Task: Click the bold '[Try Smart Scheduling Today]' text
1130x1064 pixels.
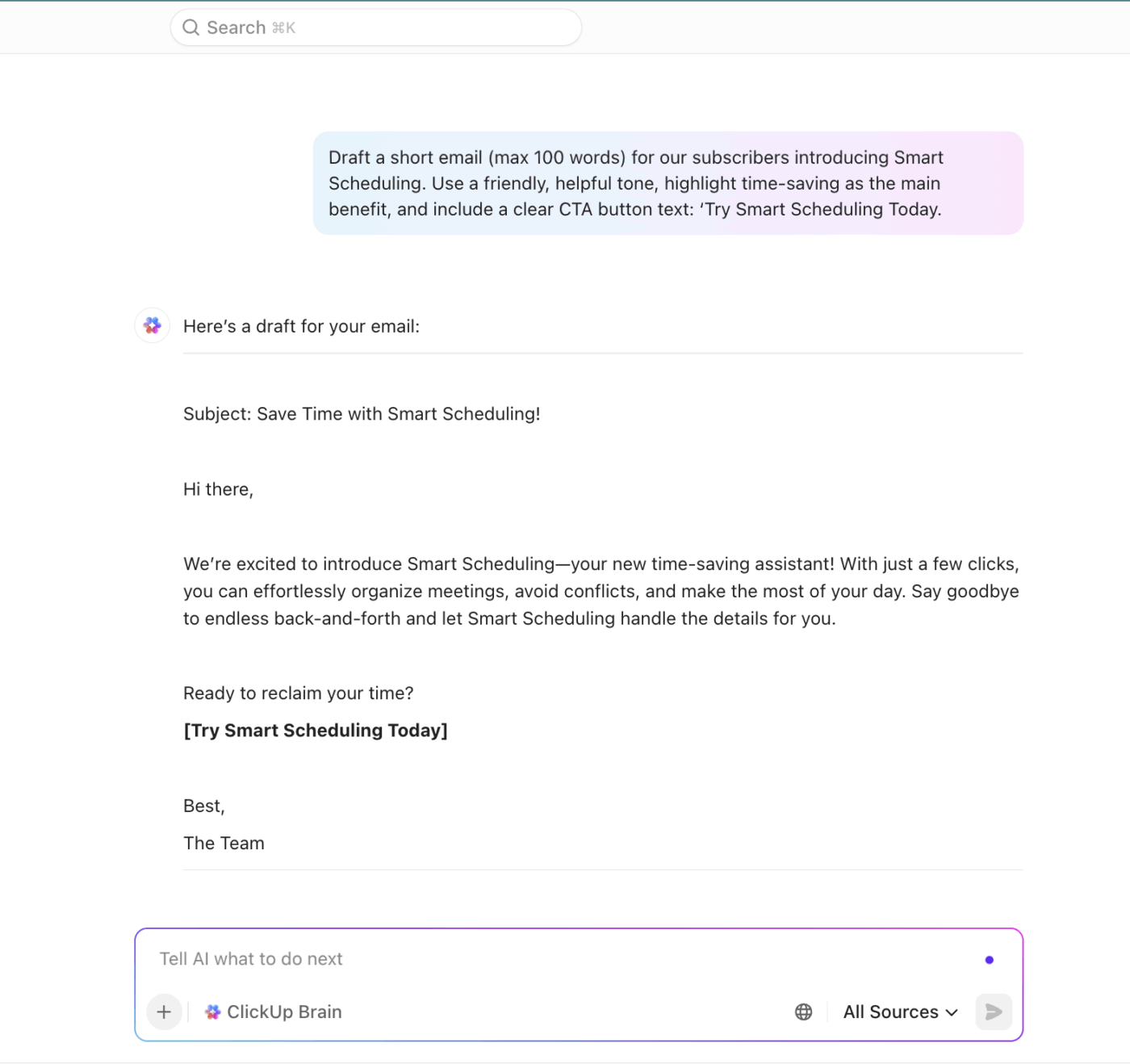Action: coord(316,731)
